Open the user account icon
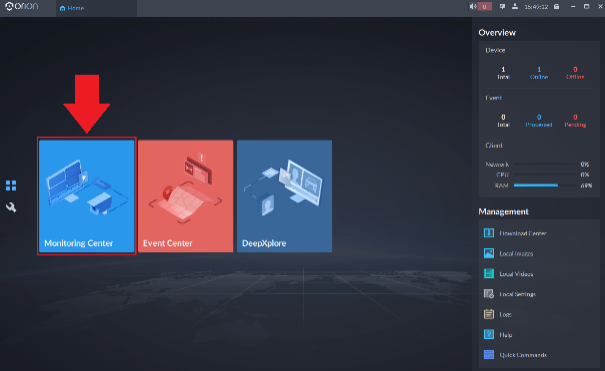Screen dimensions: 605x371 tap(515, 7)
